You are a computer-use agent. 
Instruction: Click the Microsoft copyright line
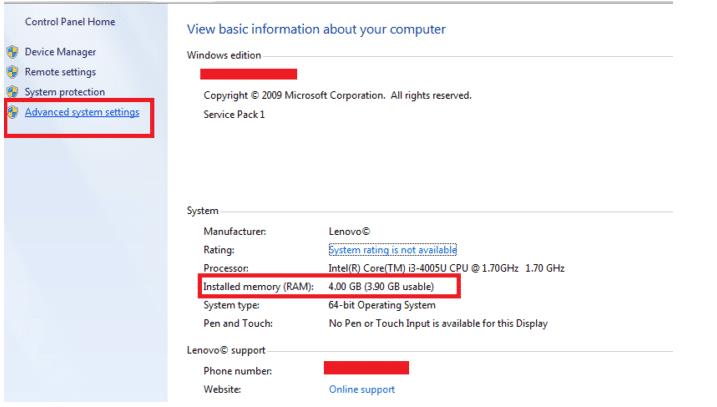tap(337, 96)
